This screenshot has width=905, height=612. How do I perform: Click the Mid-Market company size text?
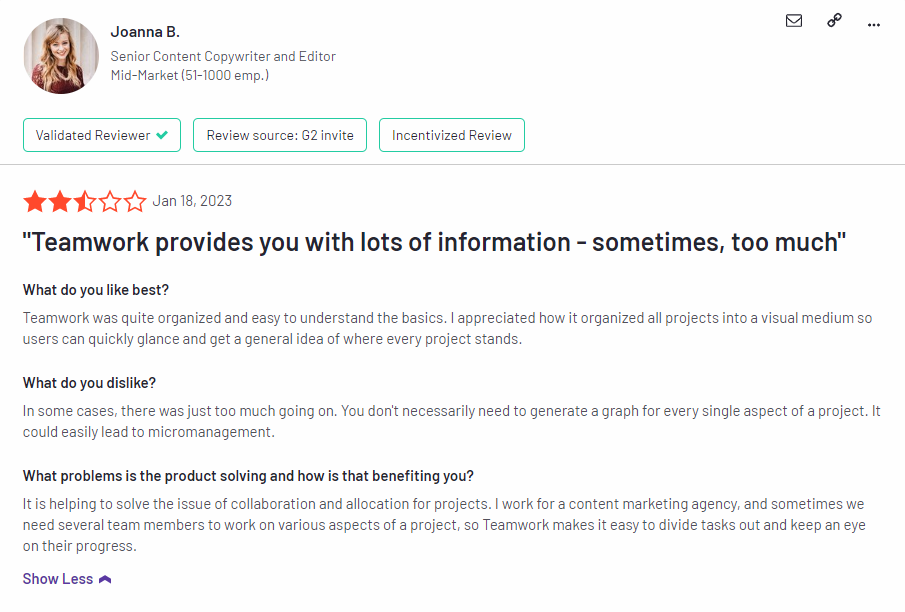pyautogui.click(x=189, y=75)
